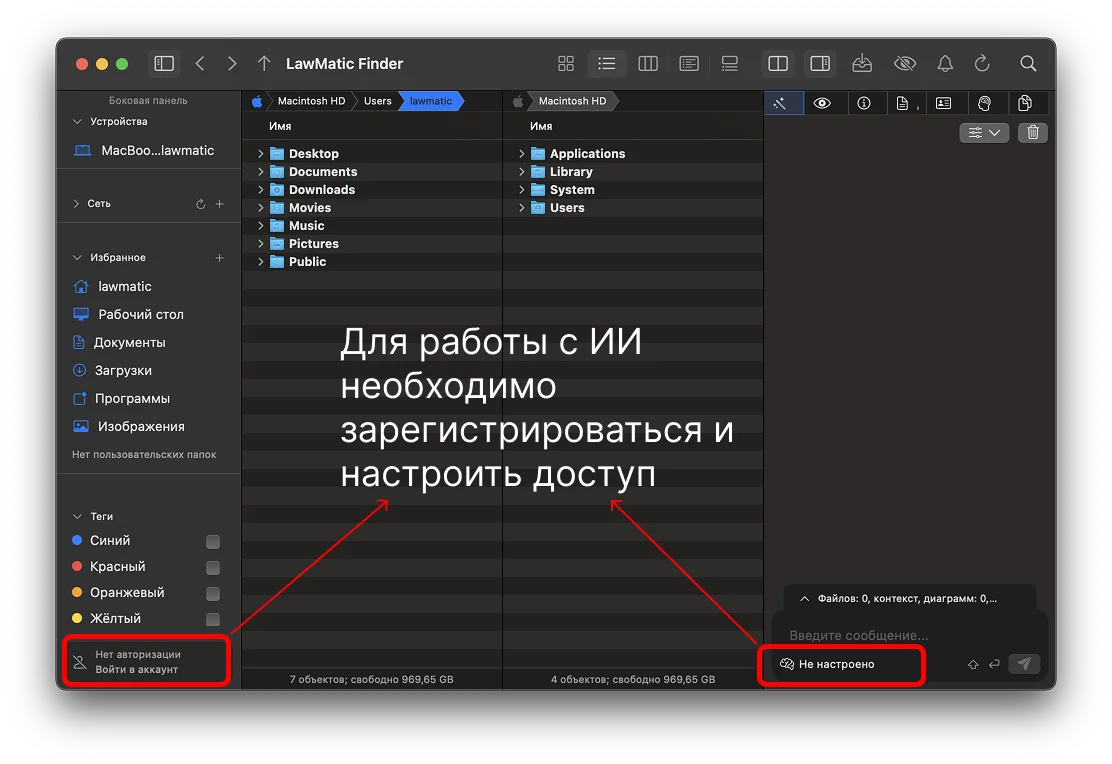The height and width of the screenshot is (764, 1112).
Task: Open the copied documents tab
Action: 1025,104
